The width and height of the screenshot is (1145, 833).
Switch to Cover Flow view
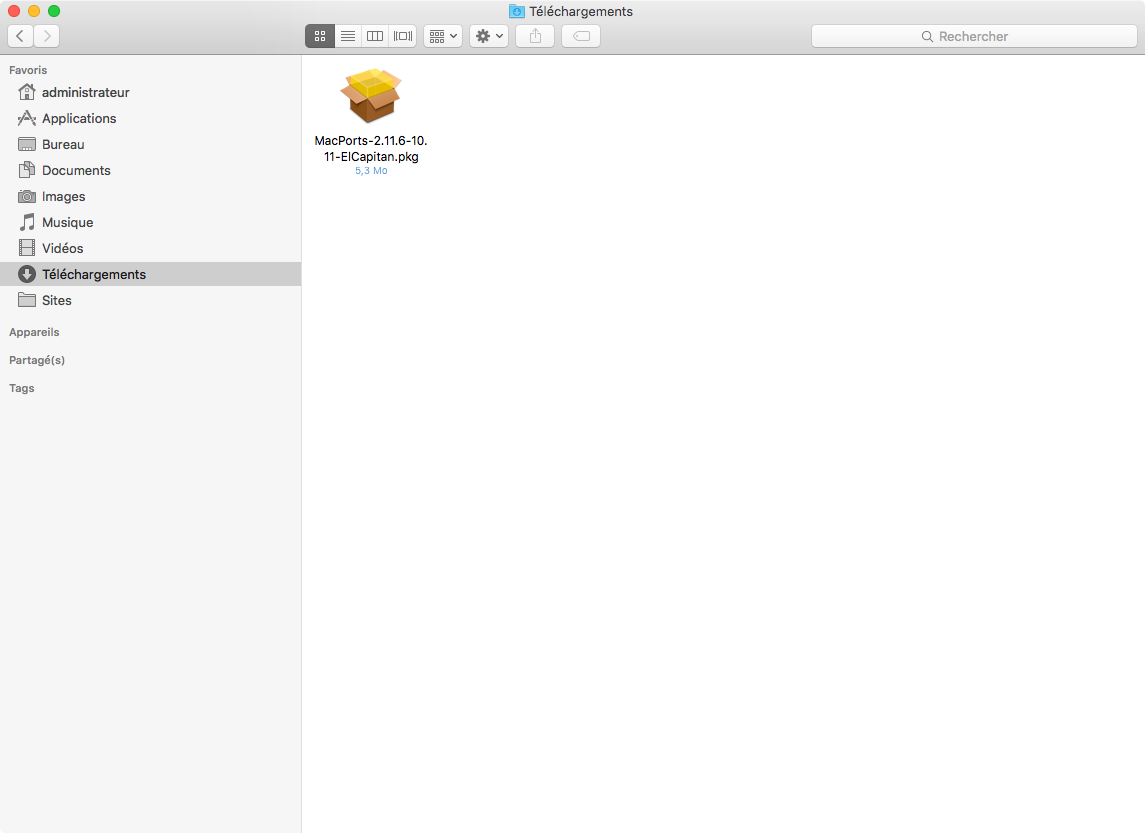click(x=403, y=36)
